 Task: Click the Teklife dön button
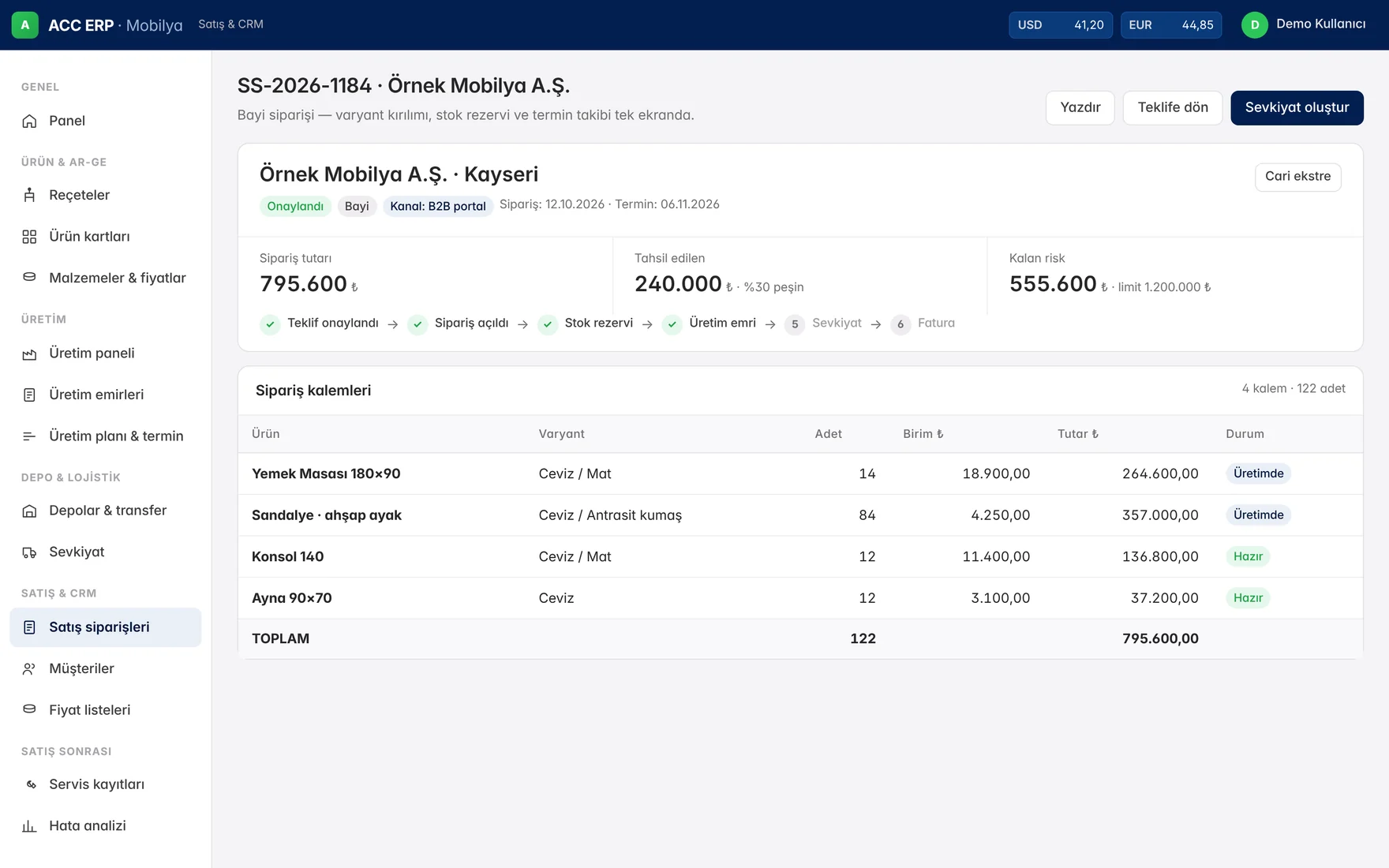pos(1173,108)
